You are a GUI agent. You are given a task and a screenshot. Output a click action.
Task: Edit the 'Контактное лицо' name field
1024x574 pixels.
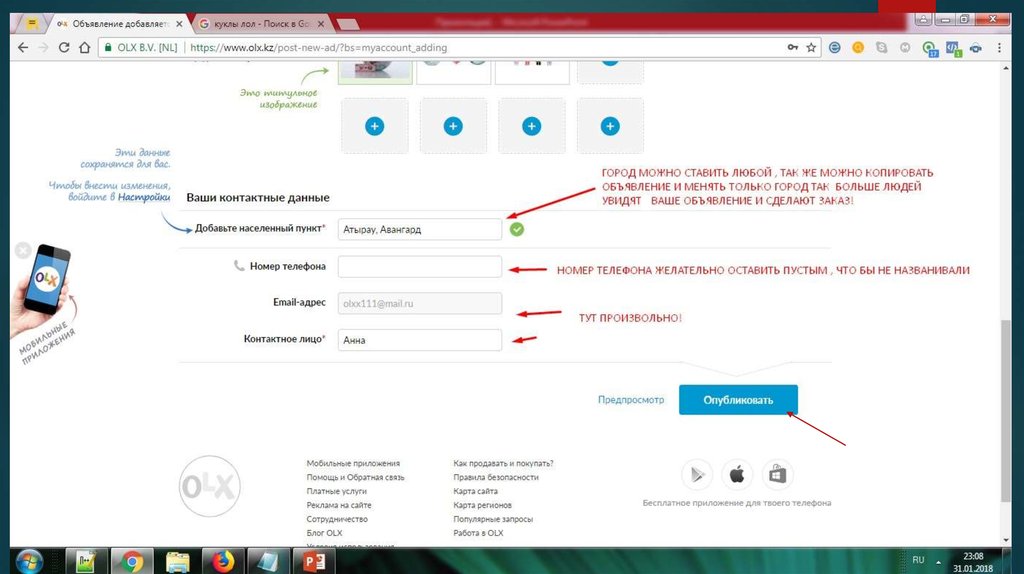click(x=419, y=340)
